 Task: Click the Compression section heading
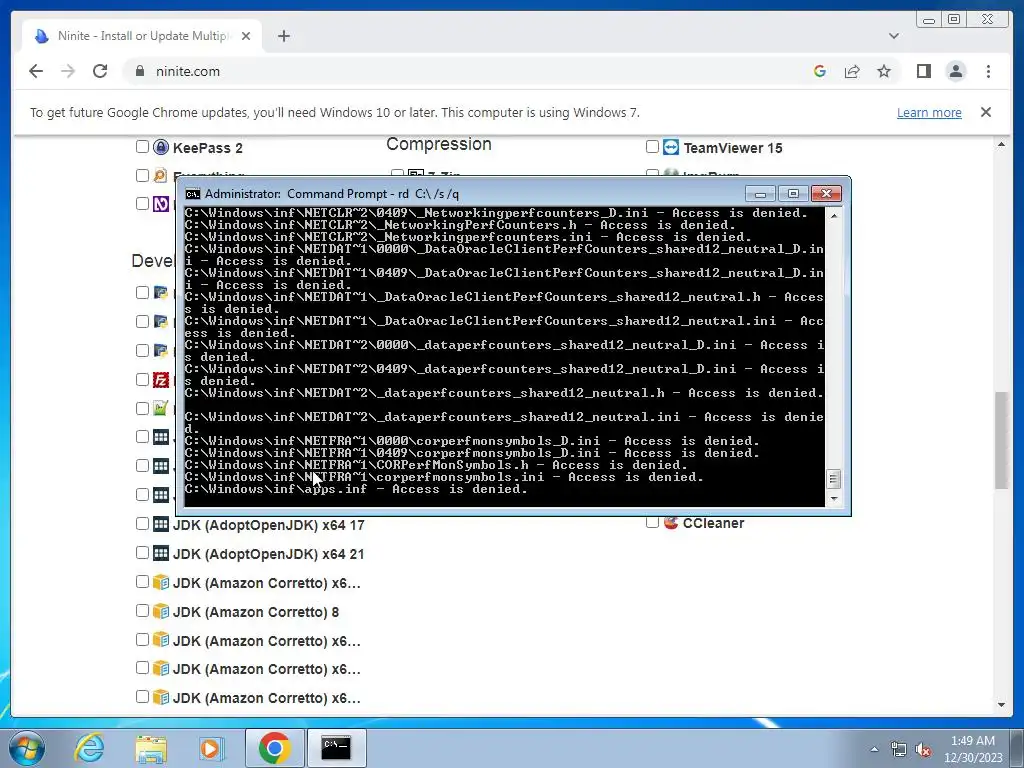439,144
